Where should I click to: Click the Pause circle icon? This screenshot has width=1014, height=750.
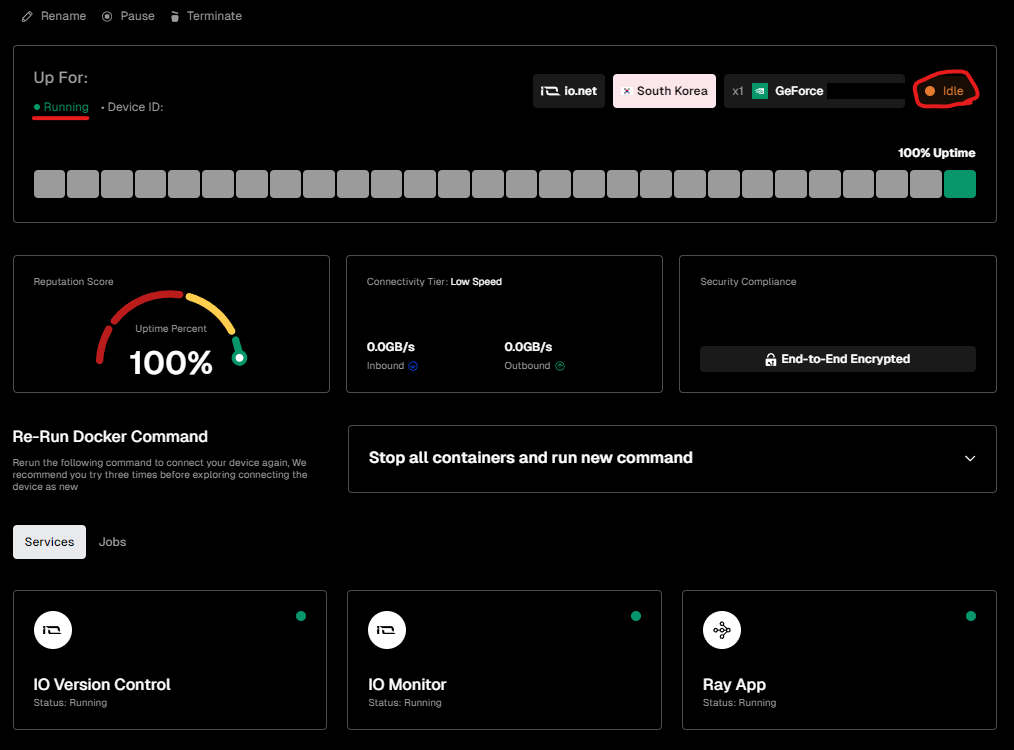coord(107,16)
